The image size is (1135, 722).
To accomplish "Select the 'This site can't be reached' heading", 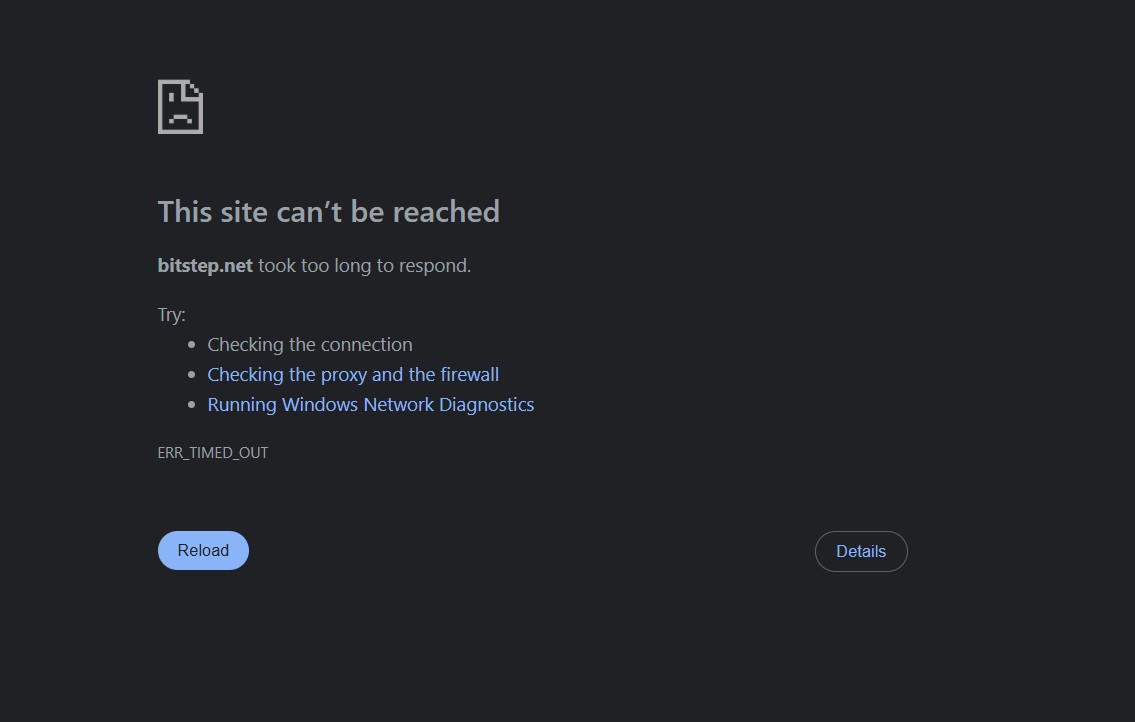I will point(328,211).
